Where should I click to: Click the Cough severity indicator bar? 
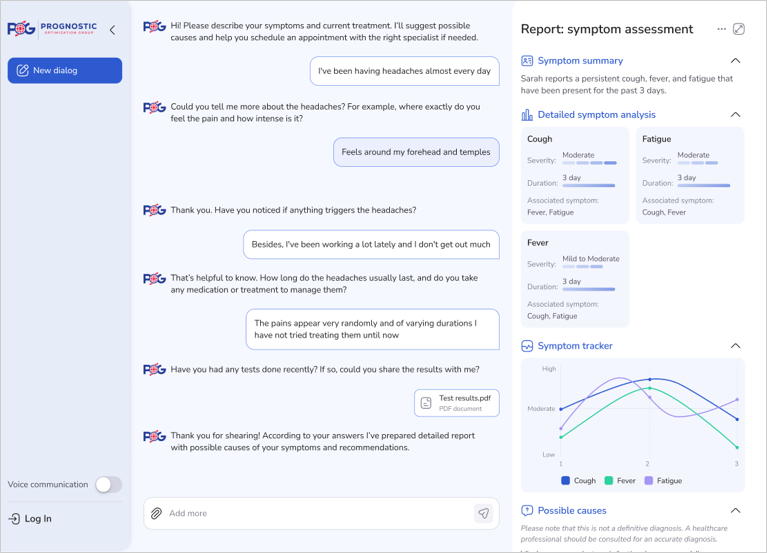589,163
